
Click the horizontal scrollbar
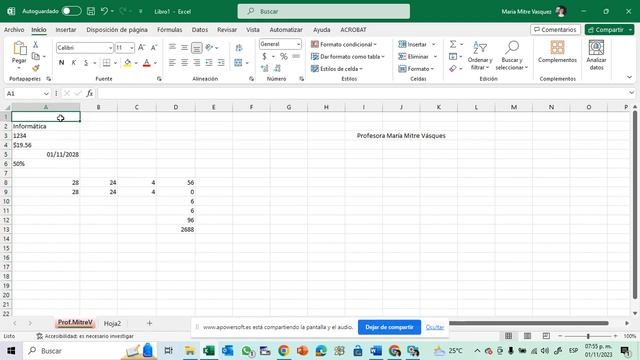point(529,323)
